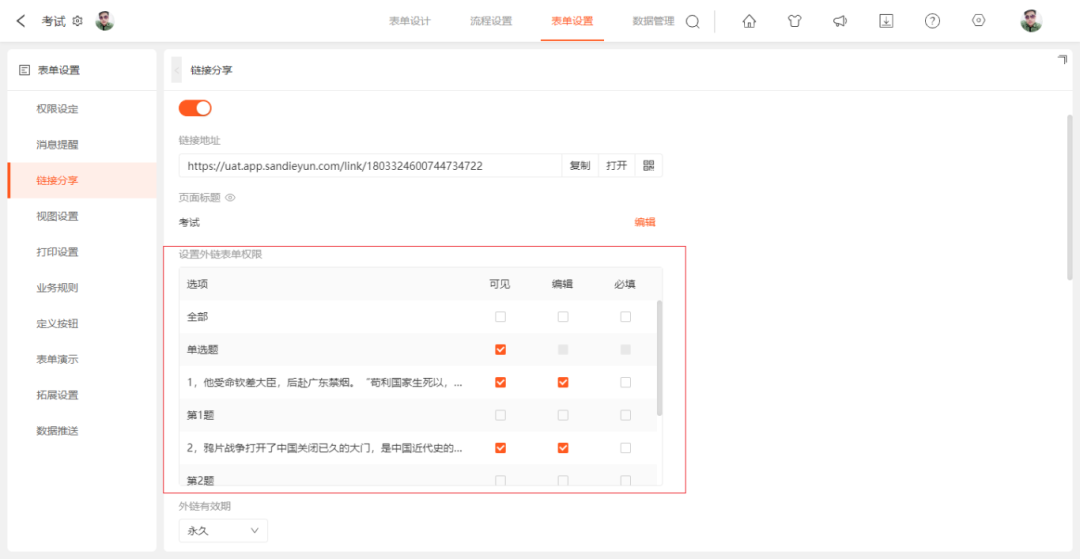Open the hexagon settings icon
The height and width of the screenshot is (559, 1080).
click(978, 21)
